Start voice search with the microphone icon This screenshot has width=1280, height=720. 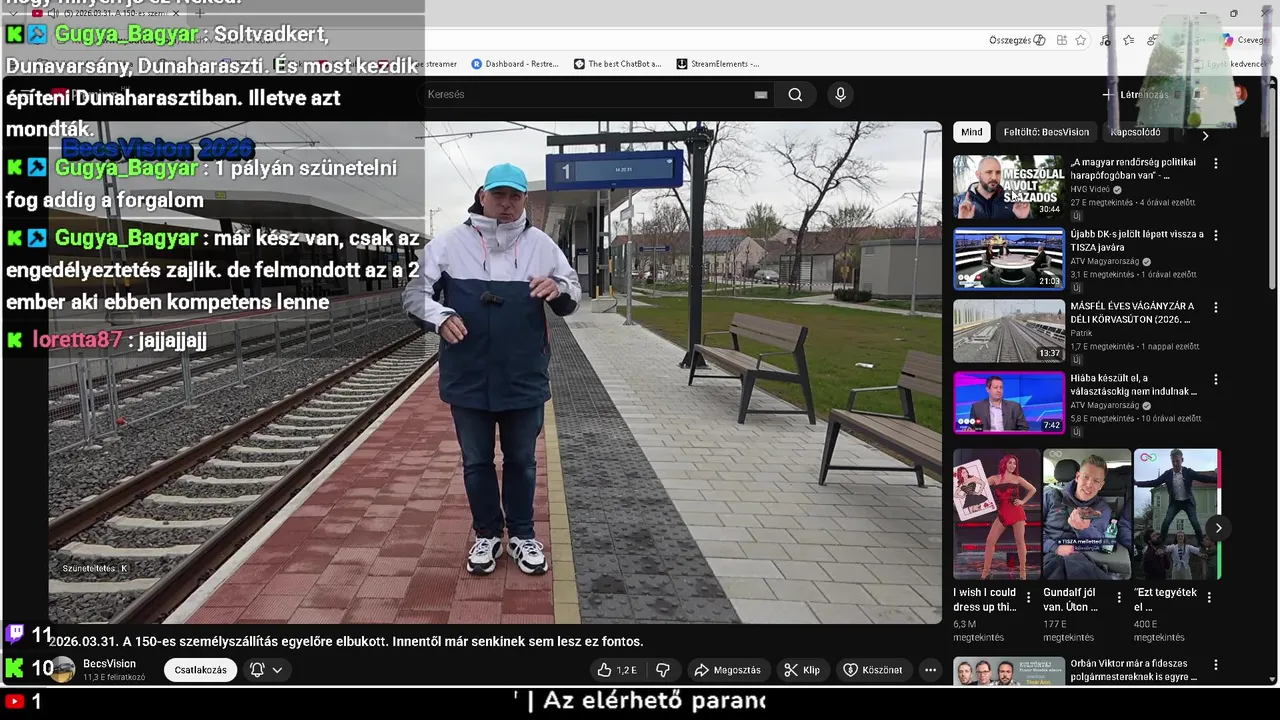click(840, 95)
